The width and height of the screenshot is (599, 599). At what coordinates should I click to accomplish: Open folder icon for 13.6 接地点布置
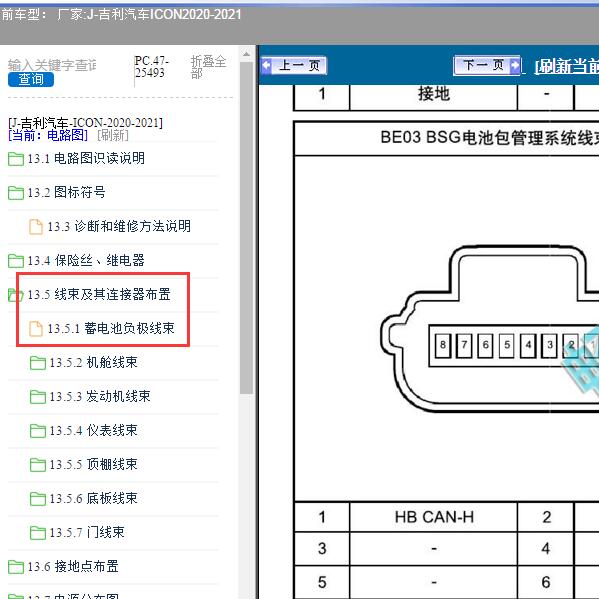coord(16,567)
